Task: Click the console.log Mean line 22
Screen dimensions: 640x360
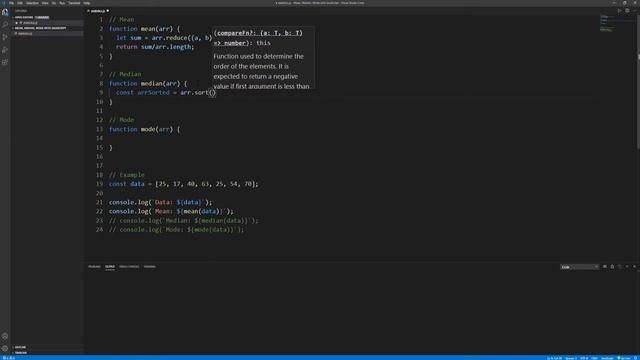Action: (x=171, y=211)
